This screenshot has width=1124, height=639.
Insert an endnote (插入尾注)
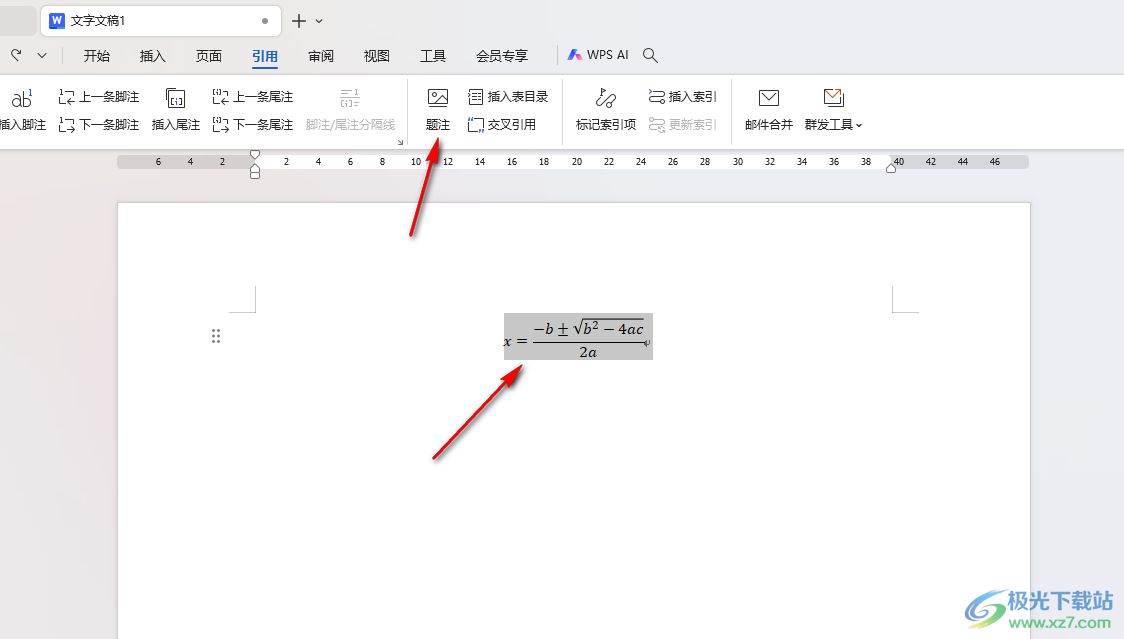coord(176,110)
